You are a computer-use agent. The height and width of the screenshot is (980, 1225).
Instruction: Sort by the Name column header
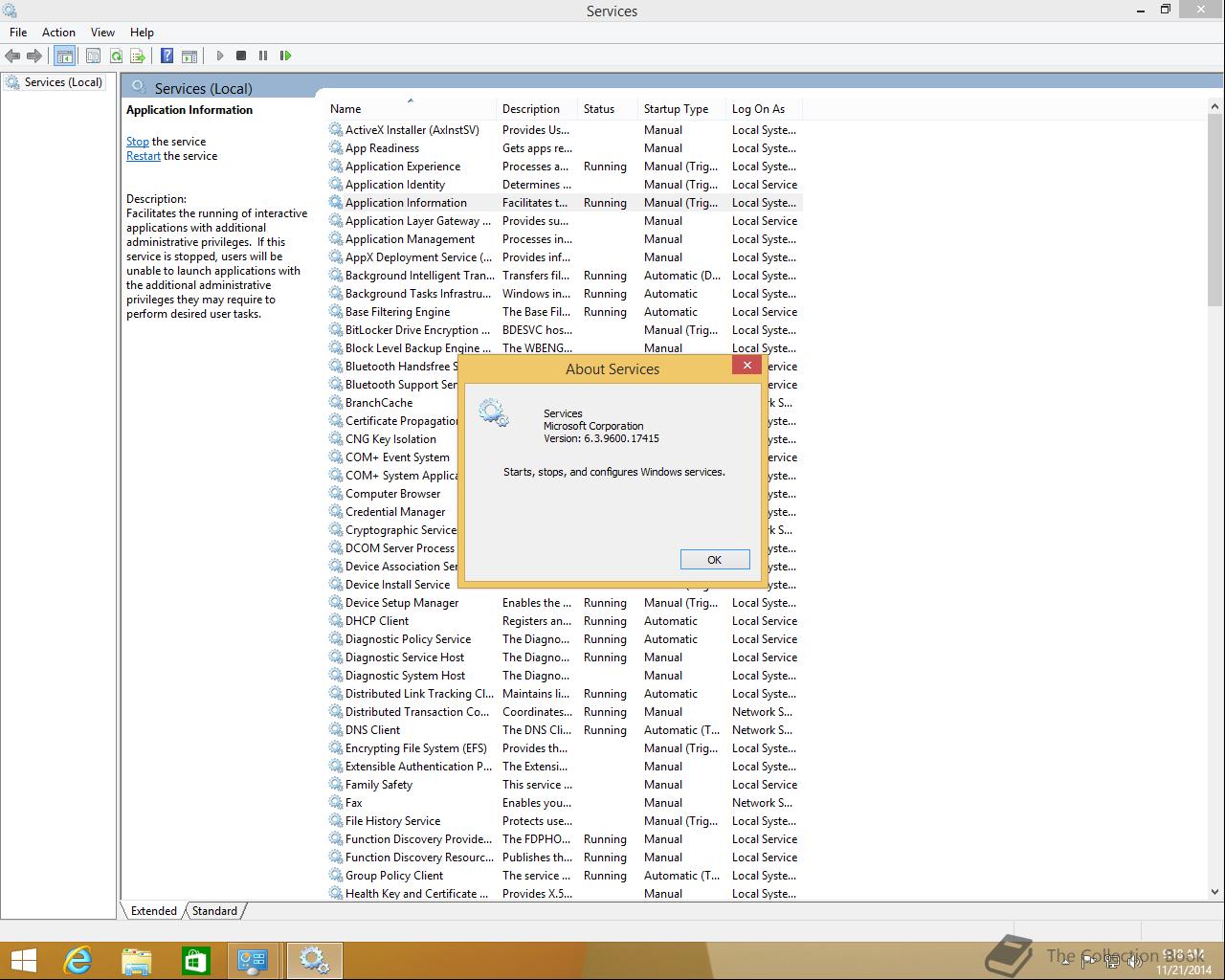(412, 109)
